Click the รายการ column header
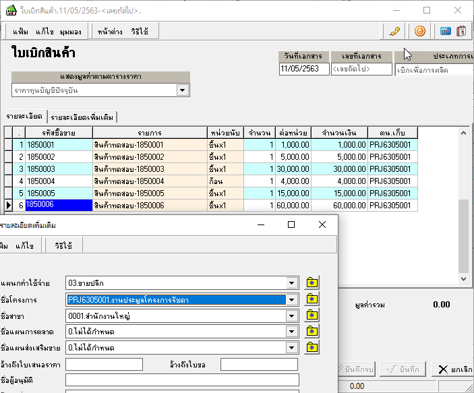Screen dimensions: 474x393 tap(150, 133)
